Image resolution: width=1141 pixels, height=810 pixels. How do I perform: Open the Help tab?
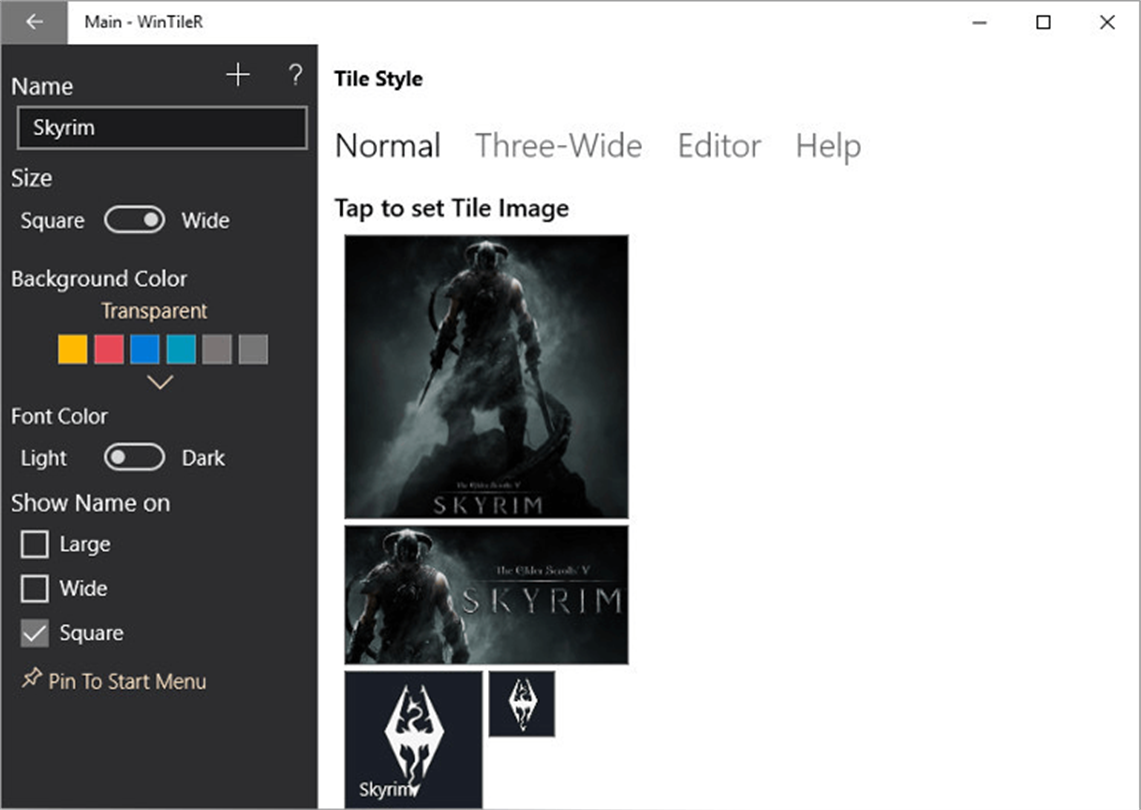(x=828, y=146)
